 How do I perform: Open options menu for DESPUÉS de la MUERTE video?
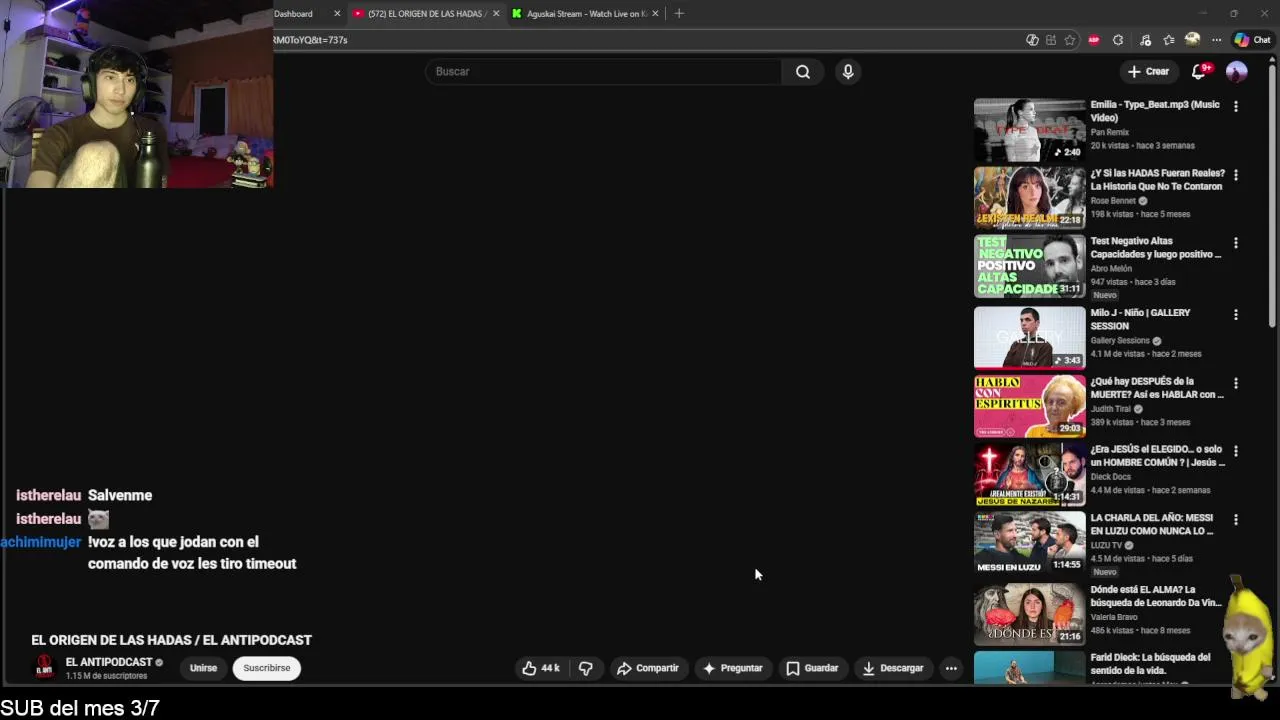coord(1236,383)
